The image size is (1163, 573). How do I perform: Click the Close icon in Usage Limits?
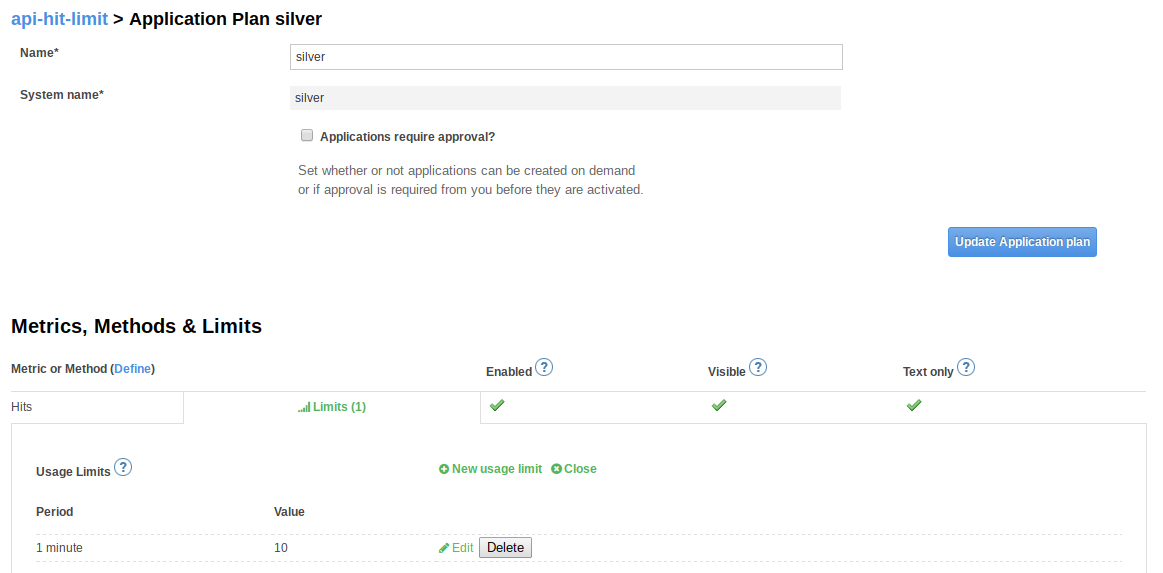point(556,469)
